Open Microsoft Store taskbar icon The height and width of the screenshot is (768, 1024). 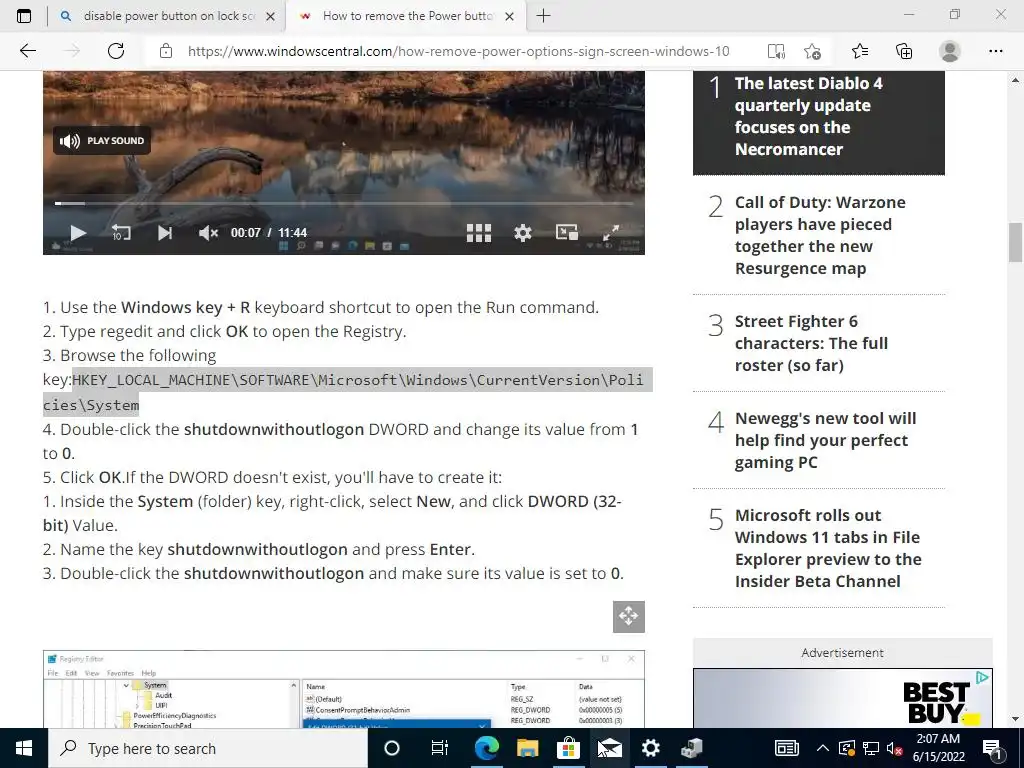[x=568, y=748]
